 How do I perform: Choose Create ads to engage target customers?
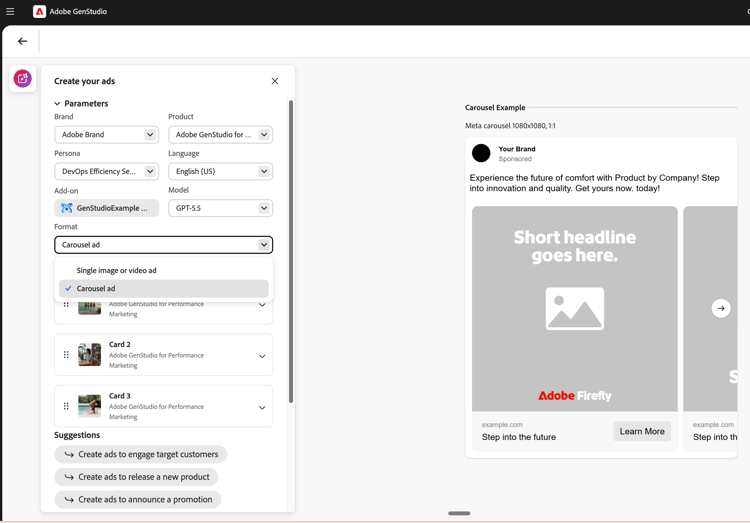point(141,454)
